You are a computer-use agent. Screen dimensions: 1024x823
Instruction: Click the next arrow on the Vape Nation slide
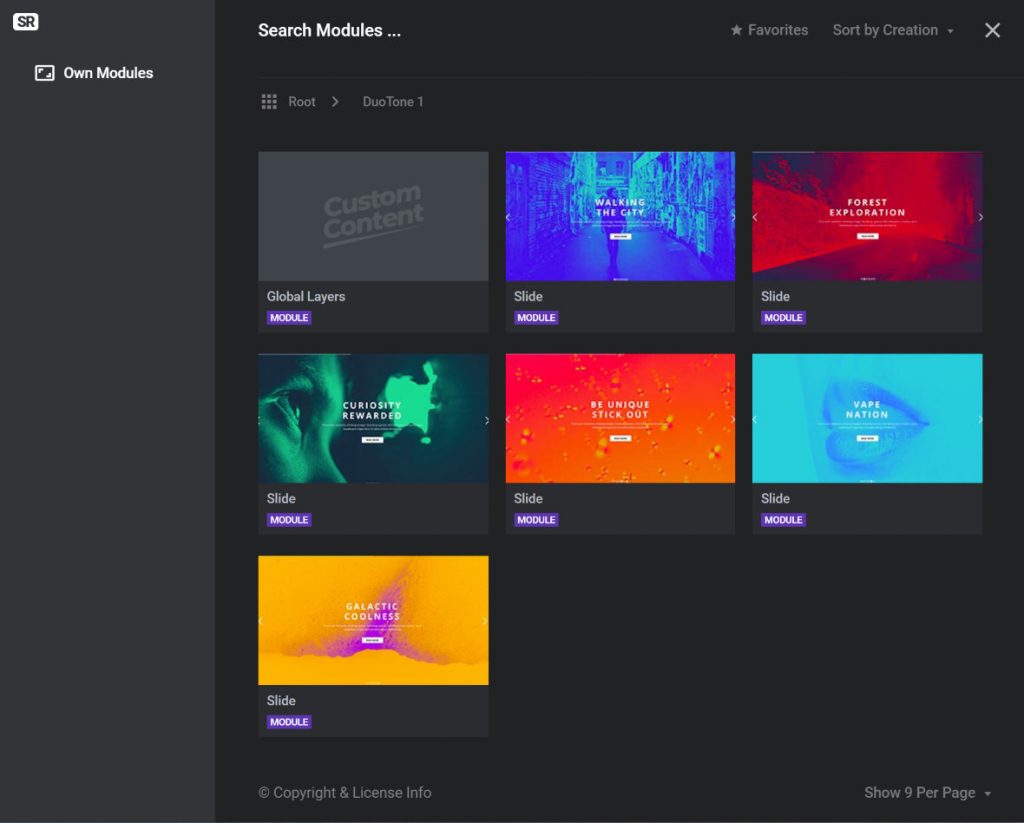coord(979,419)
